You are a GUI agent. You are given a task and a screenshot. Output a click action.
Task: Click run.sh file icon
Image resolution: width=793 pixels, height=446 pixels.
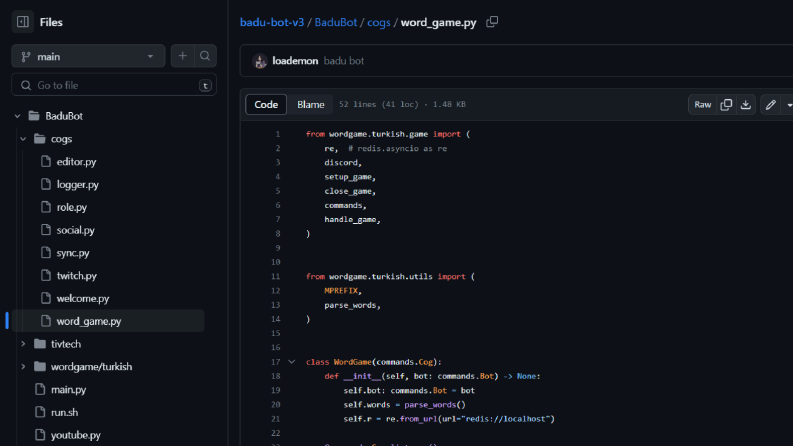pos(40,412)
